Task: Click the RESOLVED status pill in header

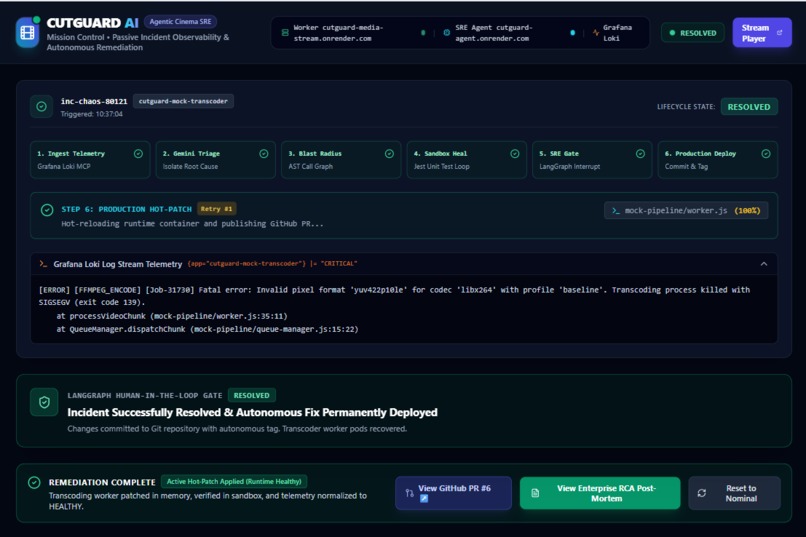Action: click(692, 33)
